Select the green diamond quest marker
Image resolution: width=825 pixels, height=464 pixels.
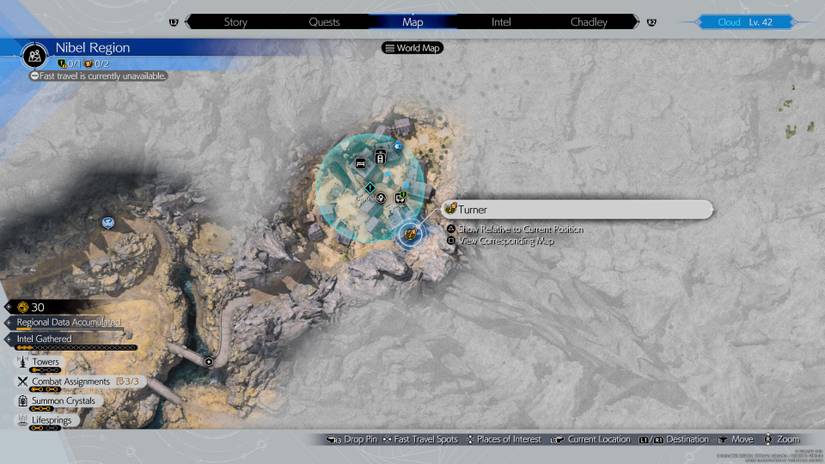[370, 186]
